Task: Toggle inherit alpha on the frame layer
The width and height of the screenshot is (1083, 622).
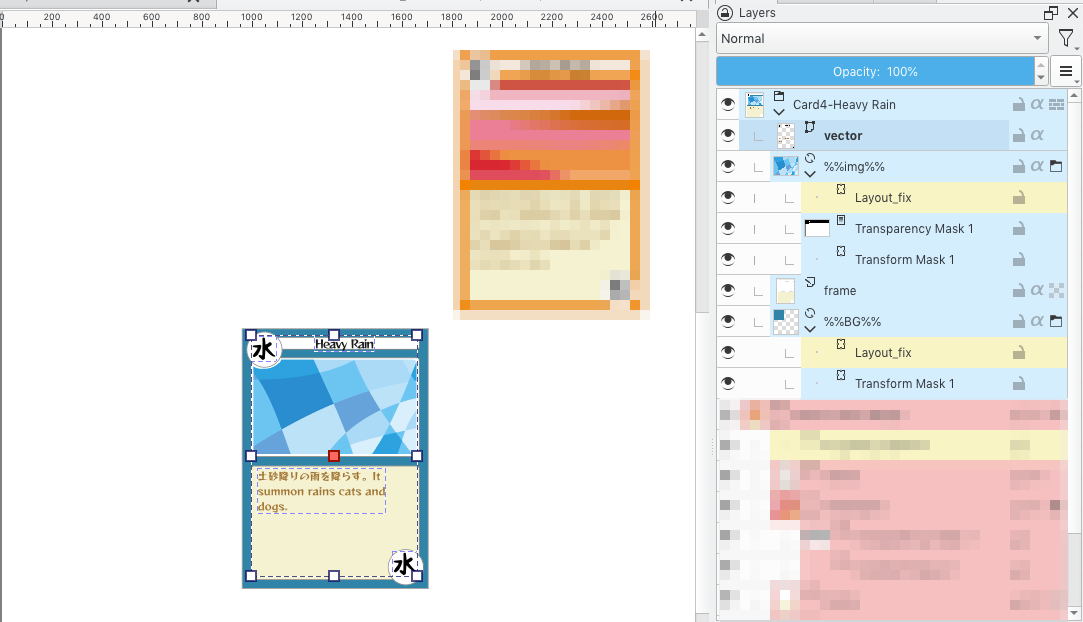Action: [x=1037, y=291]
